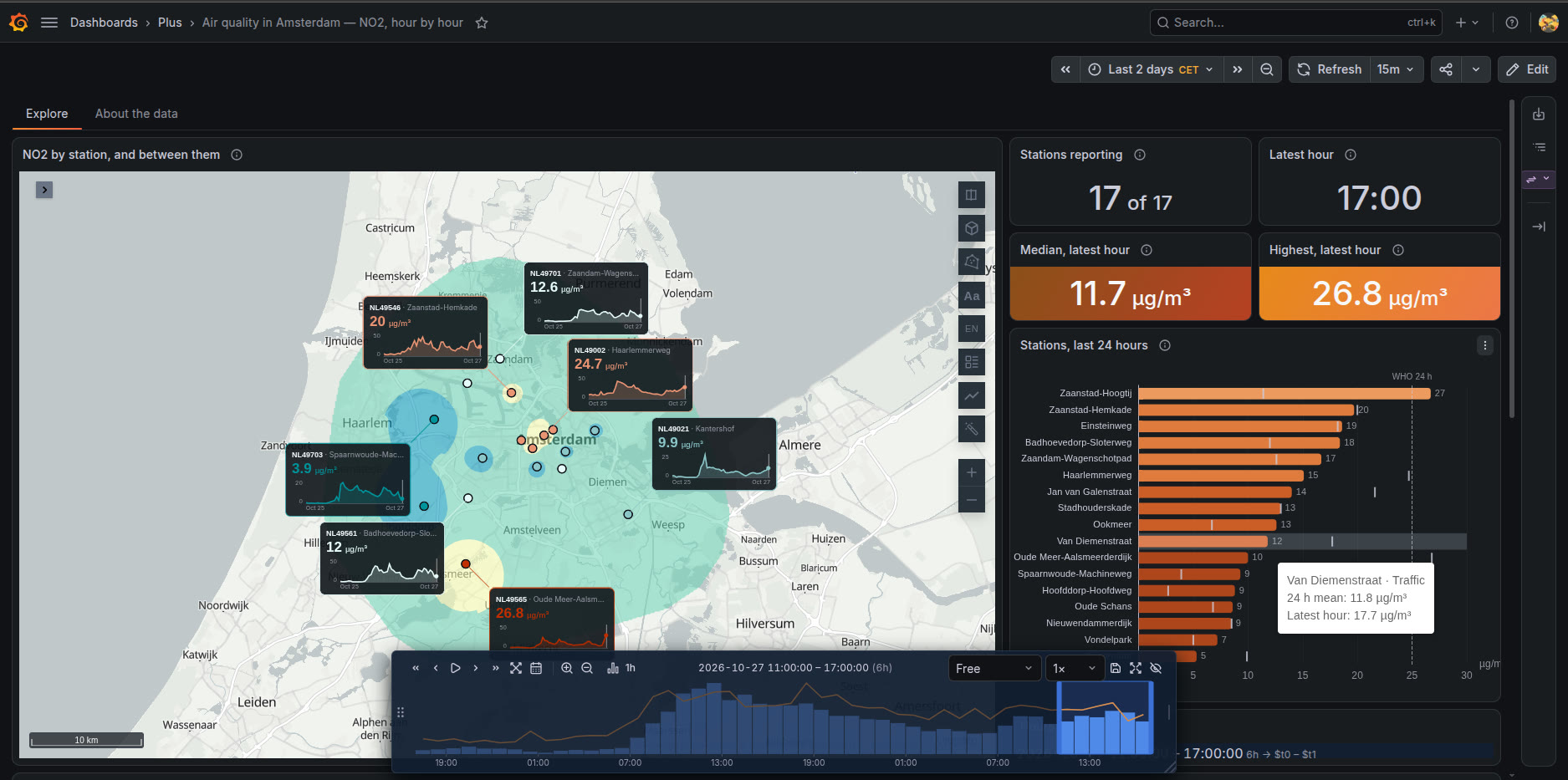Toggle the 1h histogram interval
The height and width of the screenshot is (780, 1568).
tap(621, 668)
